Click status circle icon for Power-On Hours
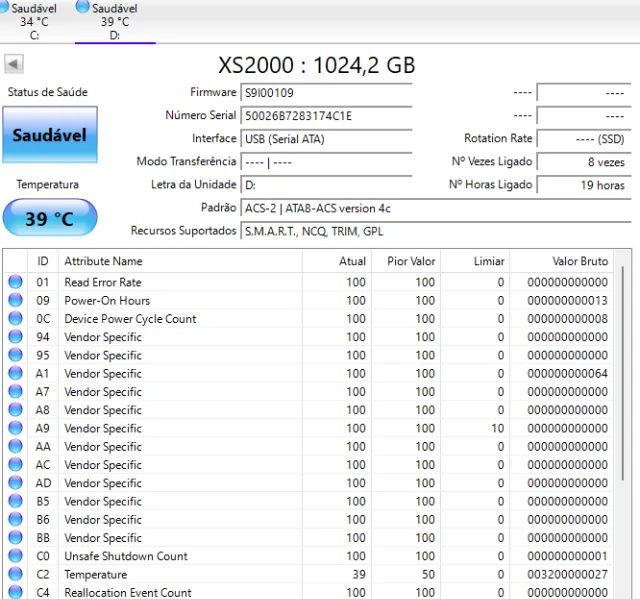640x599 pixels. 16,300
